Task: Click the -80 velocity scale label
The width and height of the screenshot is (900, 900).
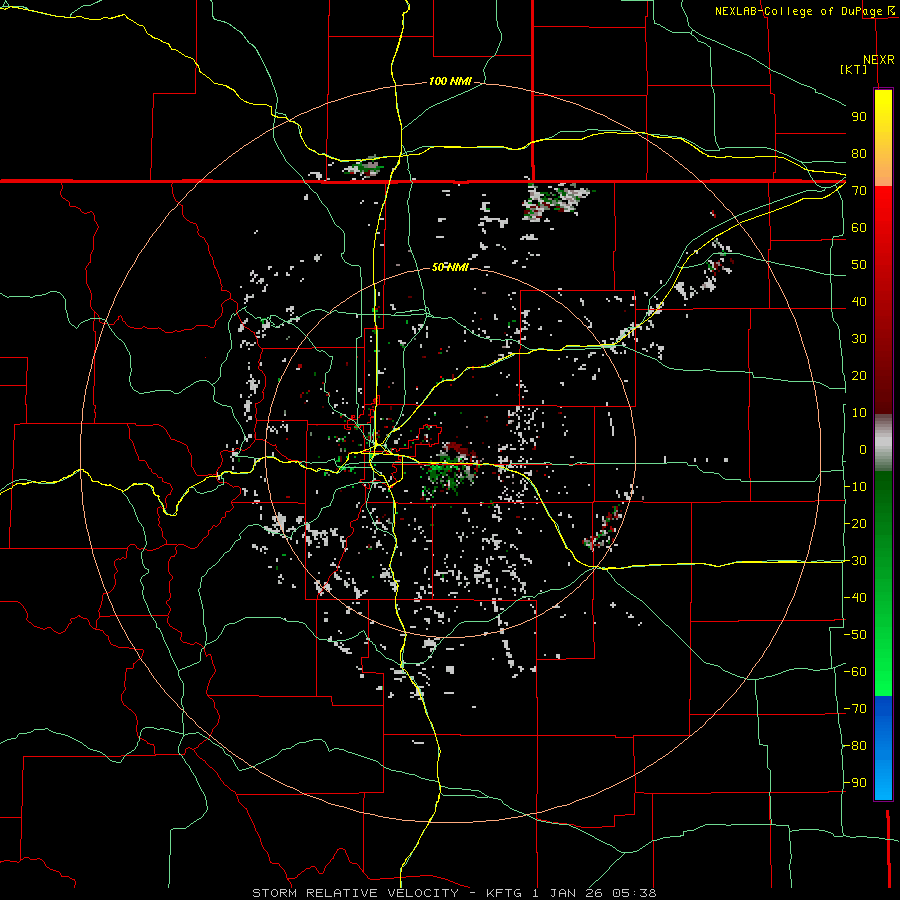Action: 855,746
